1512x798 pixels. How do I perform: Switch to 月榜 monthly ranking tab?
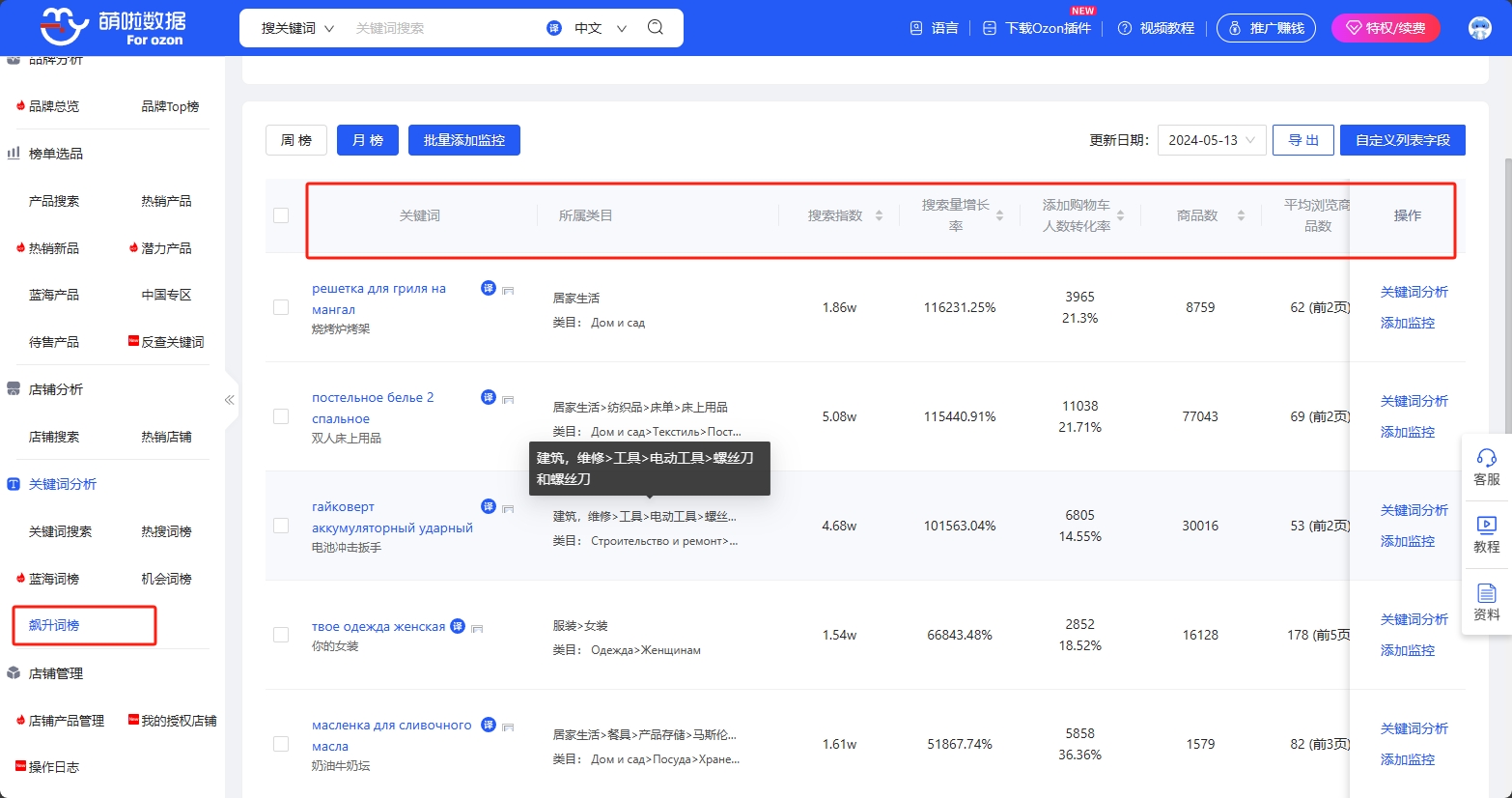tap(368, 140)
